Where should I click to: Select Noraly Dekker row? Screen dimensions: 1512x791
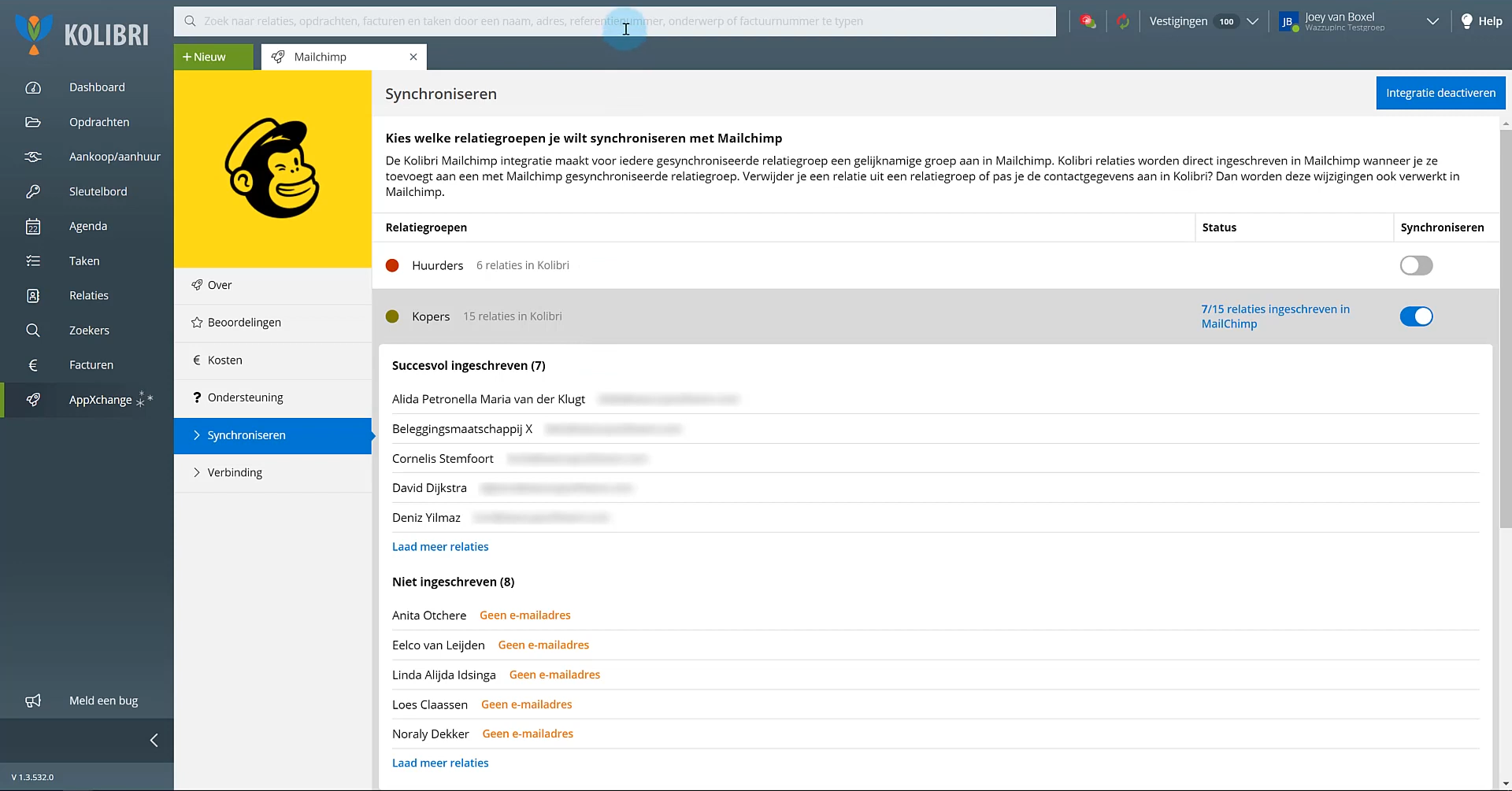tap(936, 734)
